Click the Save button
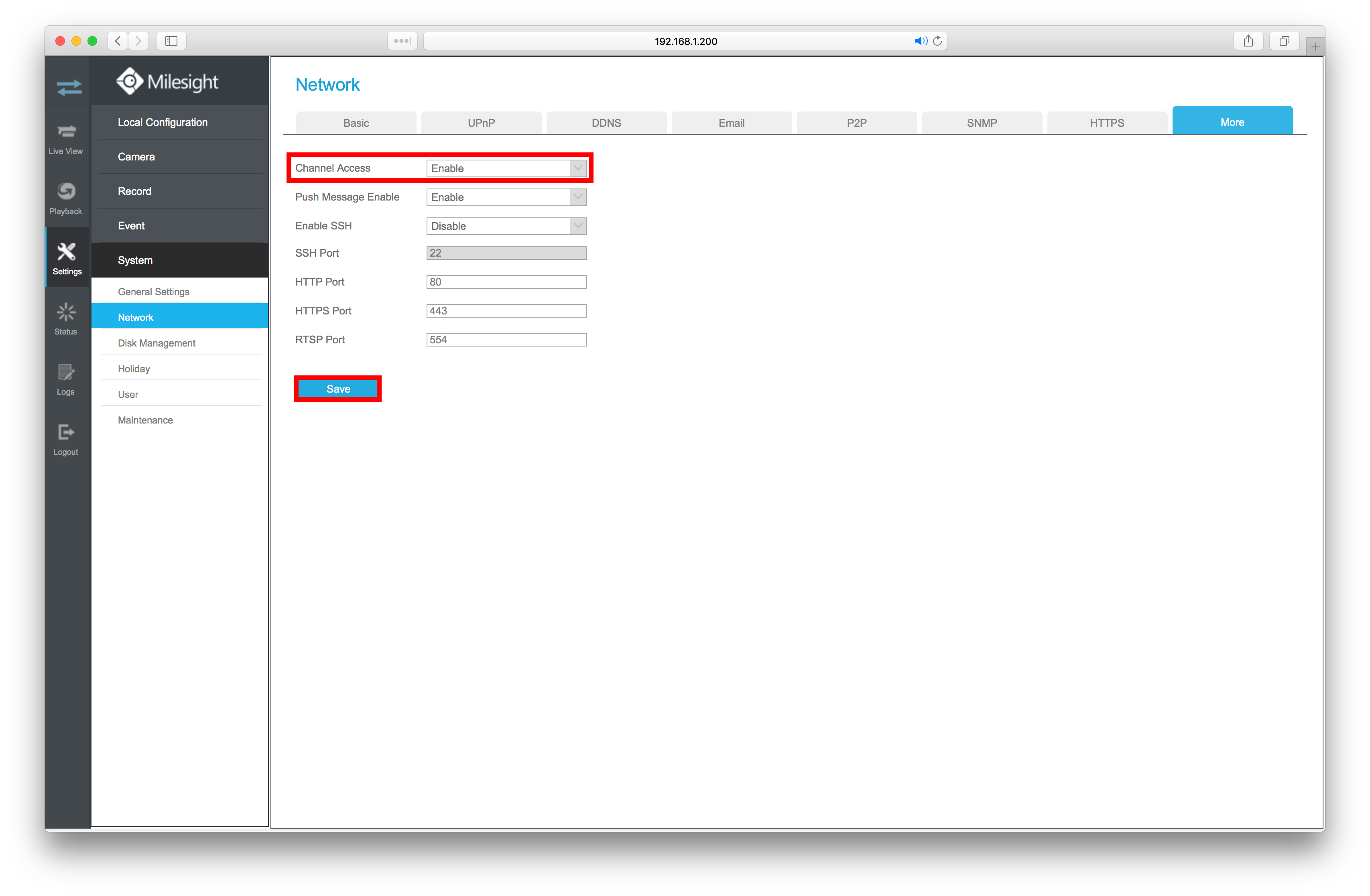1370x896 pixels. click(x=337, y=388)
